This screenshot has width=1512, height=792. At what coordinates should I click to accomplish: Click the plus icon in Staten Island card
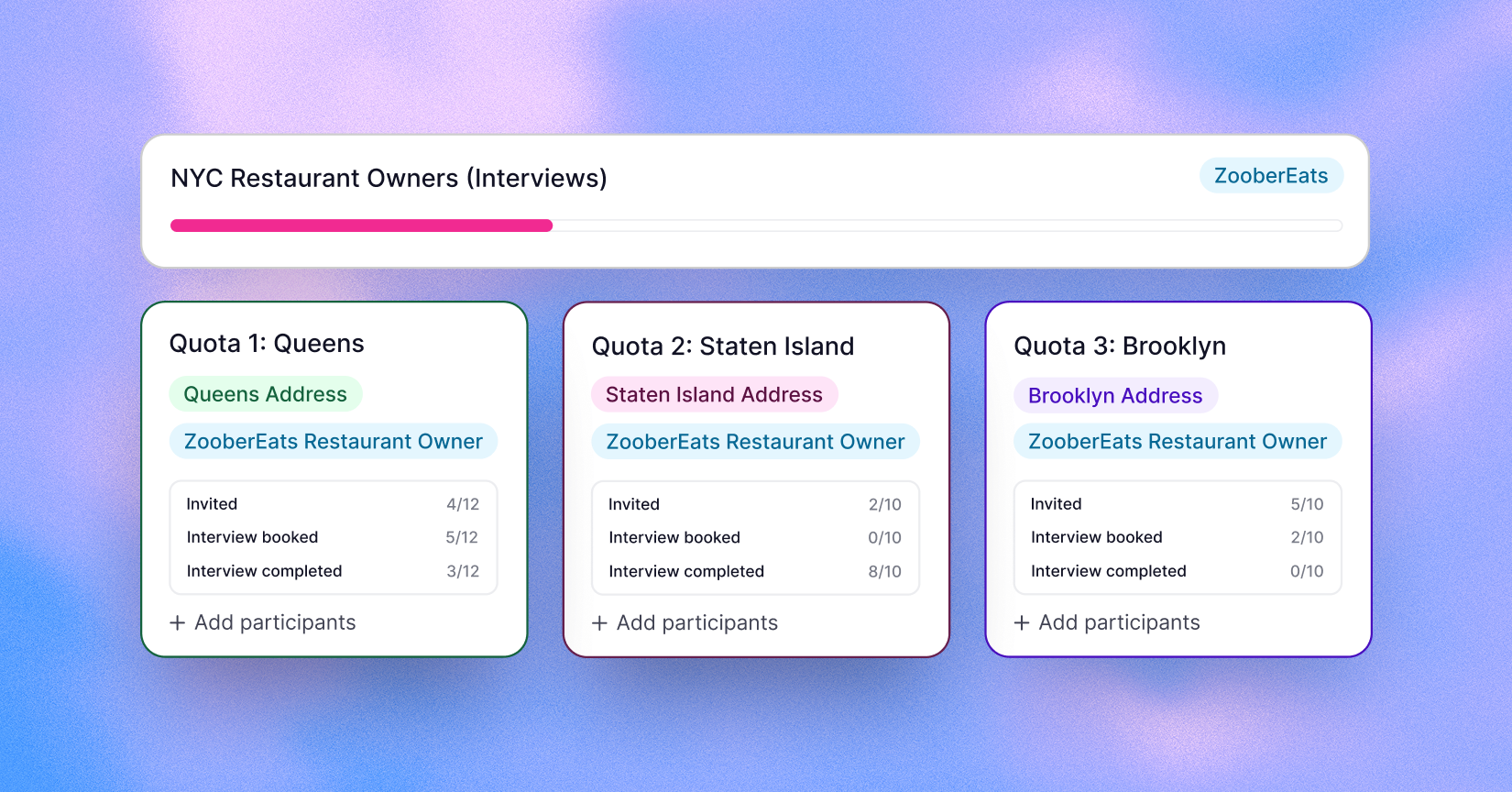coord(599,623)
